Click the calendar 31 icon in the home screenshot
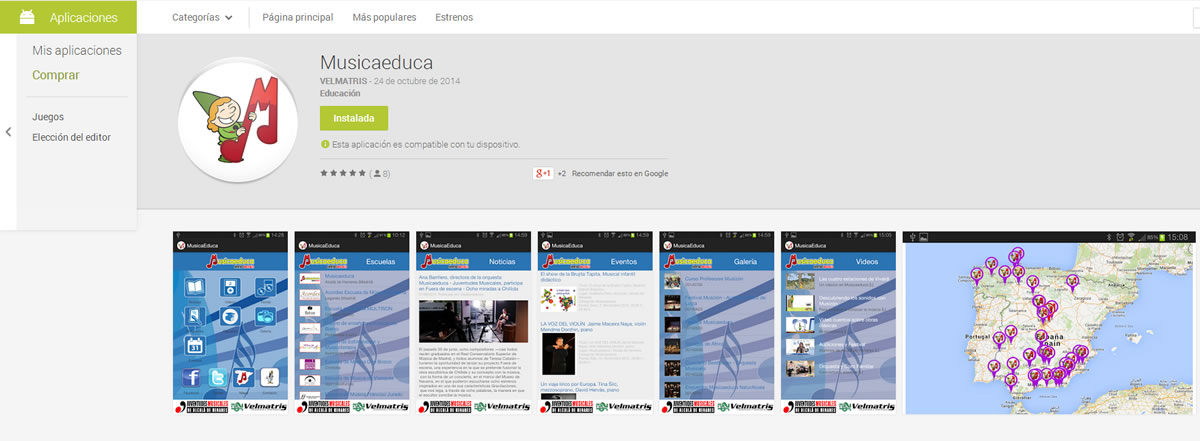This screenshot has width=1200, height=441. (195, 345)
